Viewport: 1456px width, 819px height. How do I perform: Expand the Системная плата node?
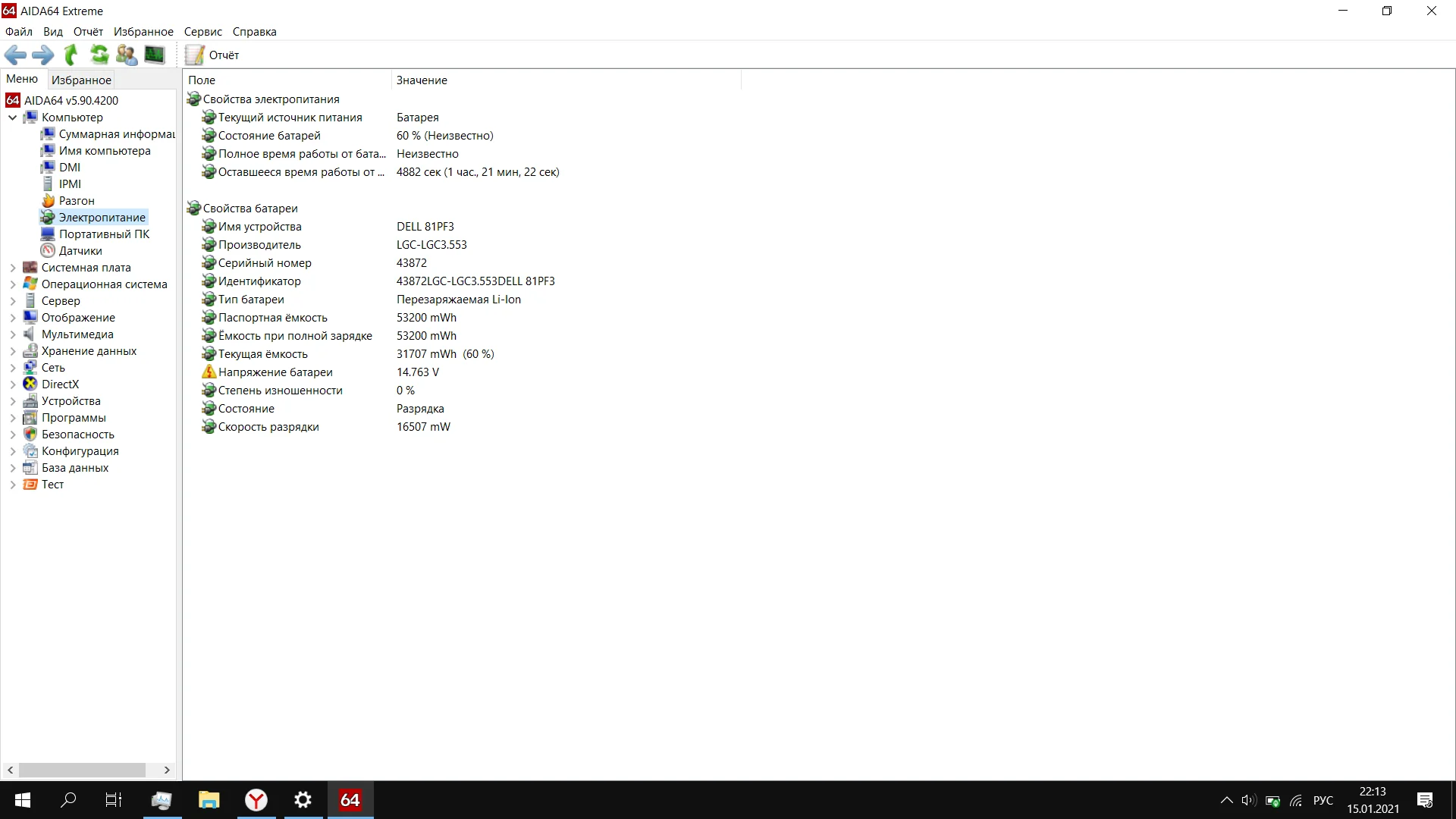click(13, 268)
